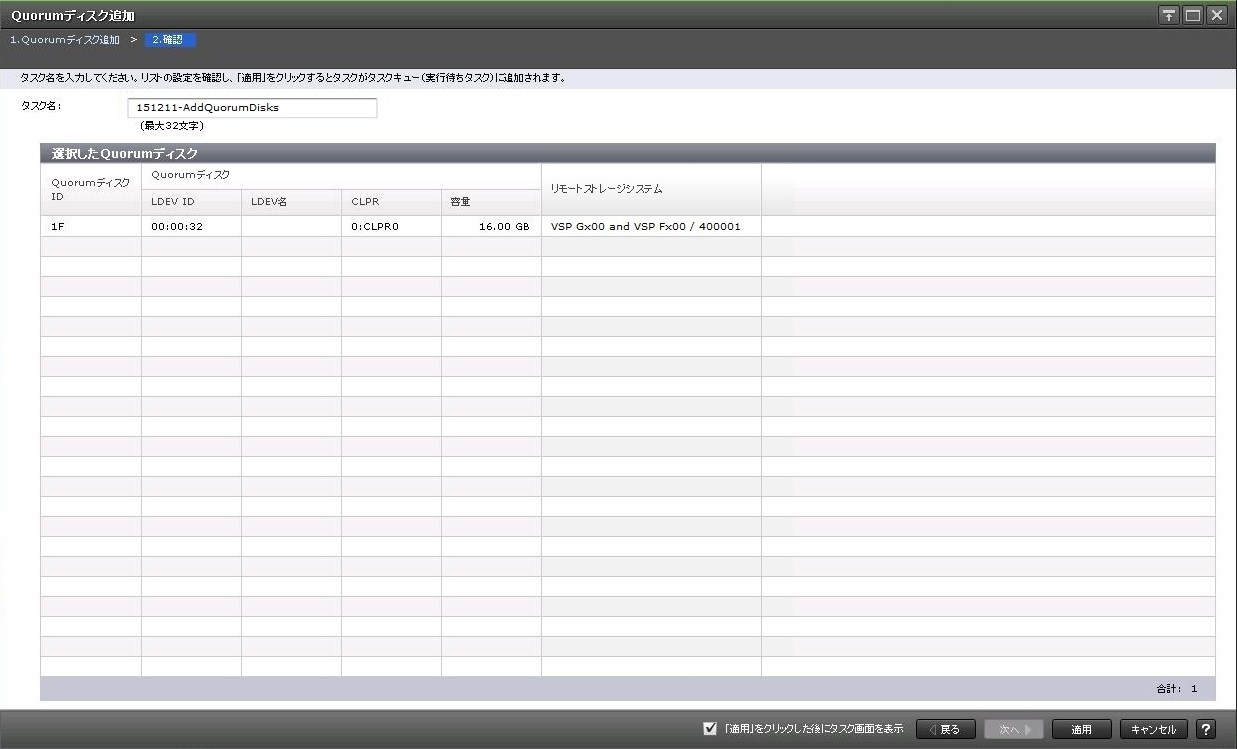Image resolution: width=1237 pixels, height=749 pixels.
Task: Click LDEV ID cell 00:00:32
Action: pyautogui.click(x=177, y=227)
